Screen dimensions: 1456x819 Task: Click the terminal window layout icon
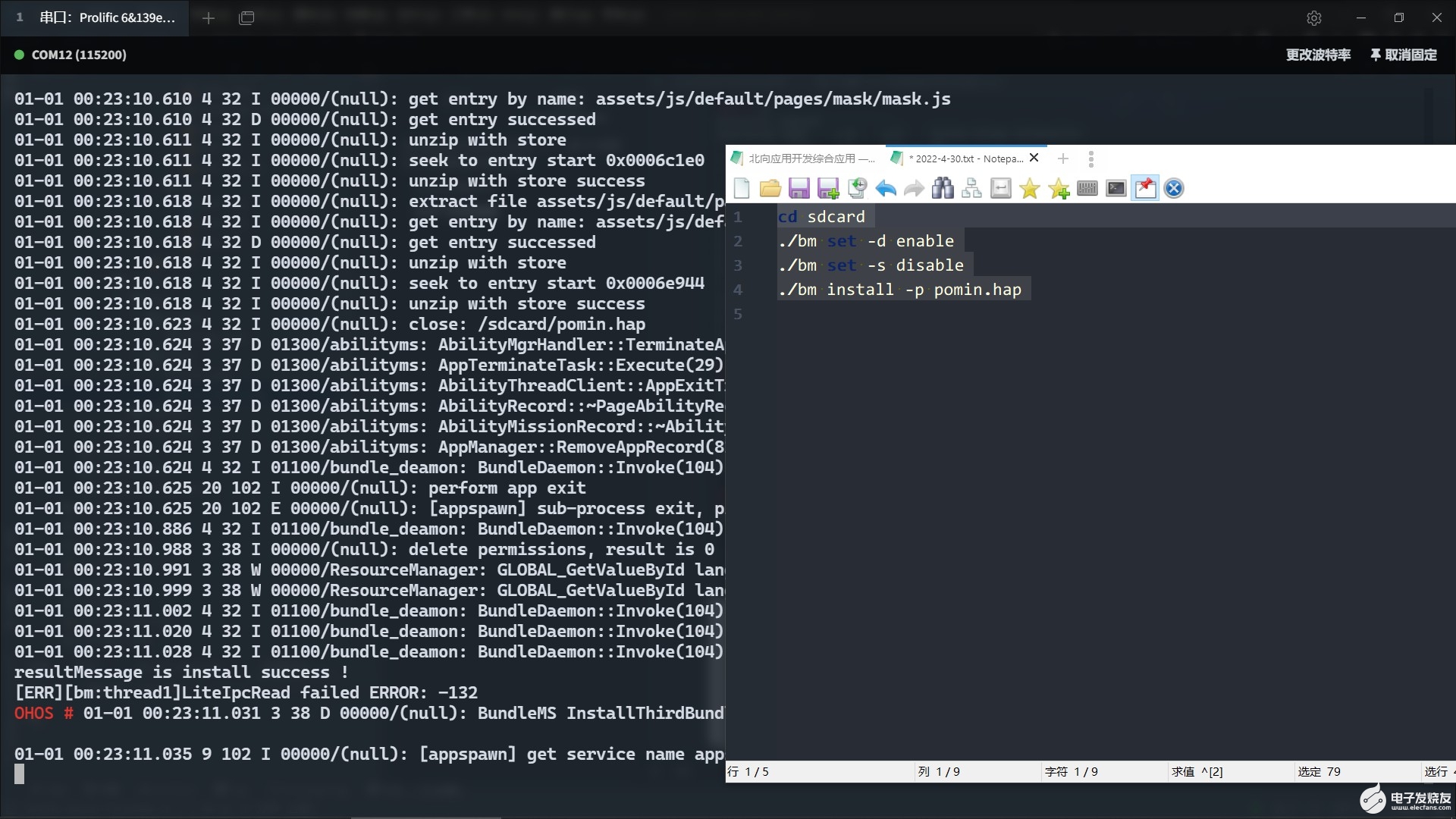coord(246,18)
